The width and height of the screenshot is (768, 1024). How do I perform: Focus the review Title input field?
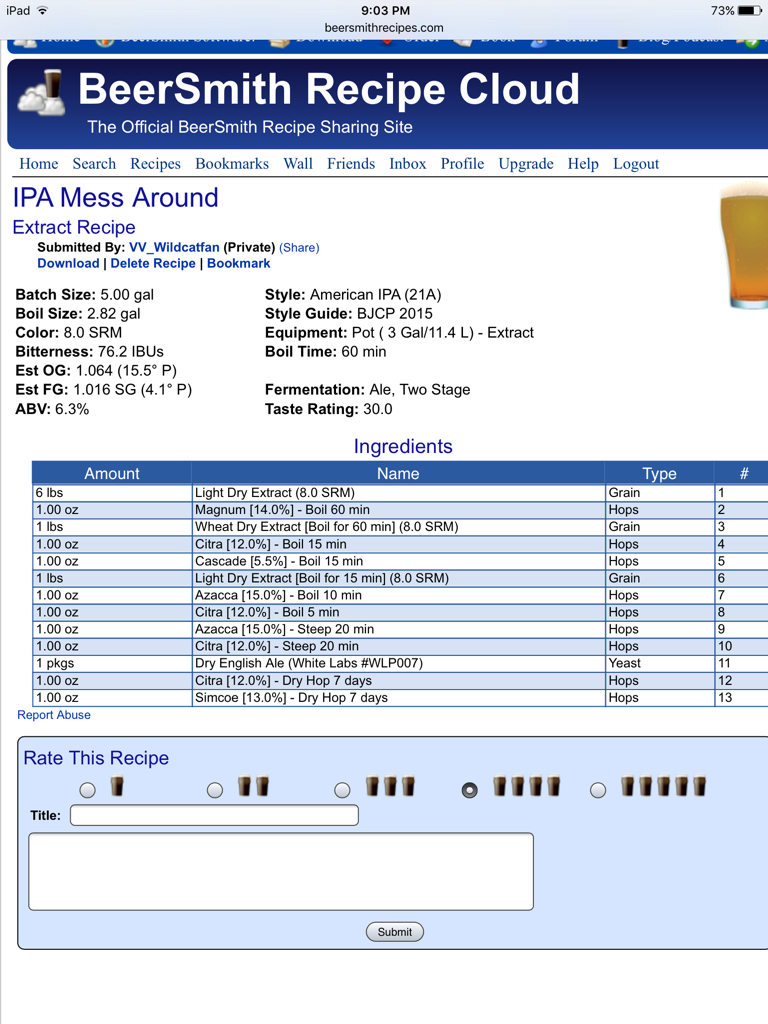214,815
